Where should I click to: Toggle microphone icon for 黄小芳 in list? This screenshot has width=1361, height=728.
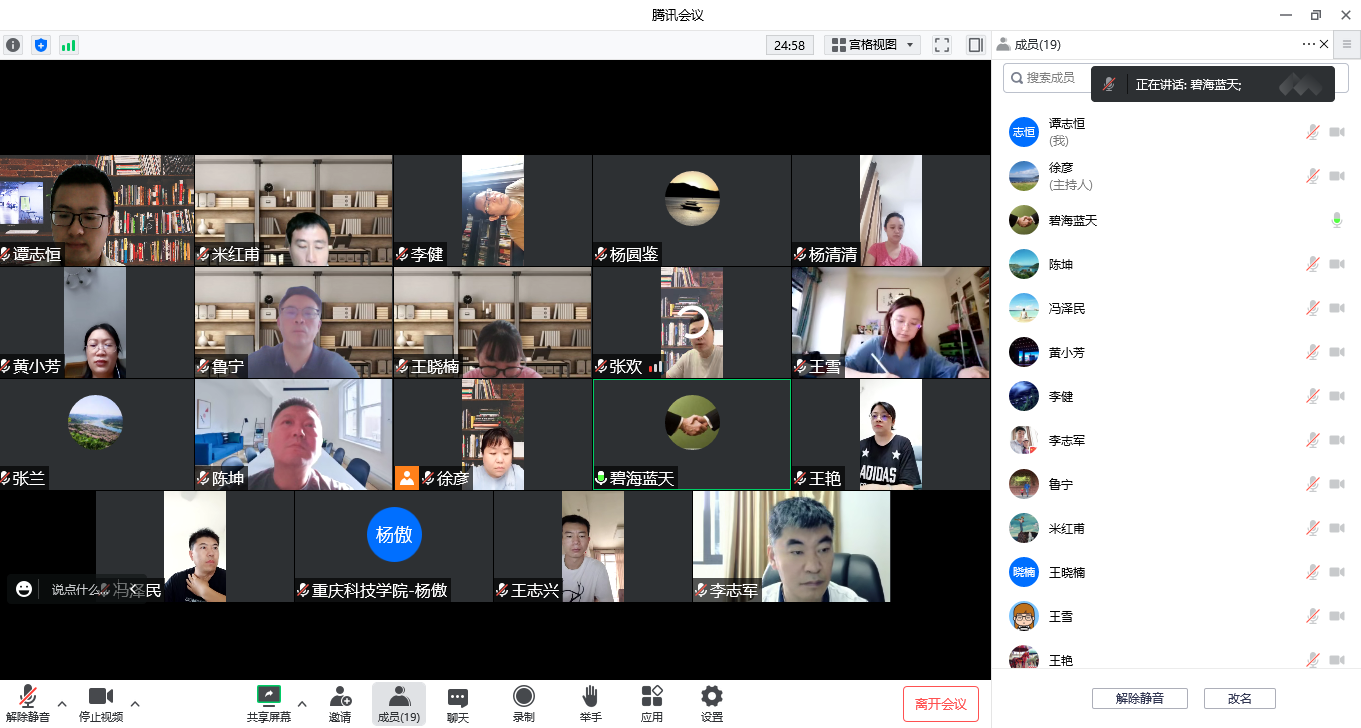(1313, 352)
